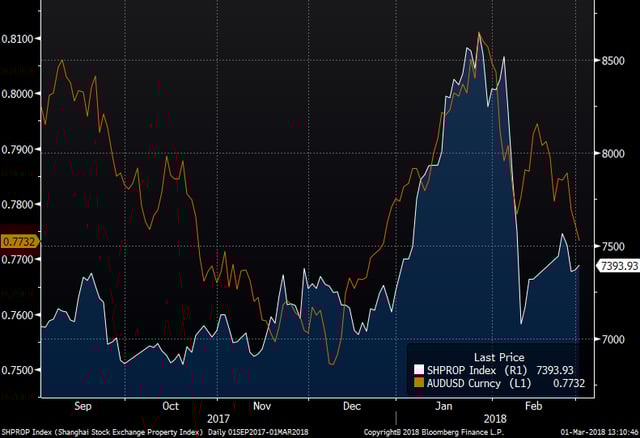The height and width of the screenshot is (438, 640).
Task: Click the 7393.93 price tag on right axis
Action: click(x=617, y=265)
